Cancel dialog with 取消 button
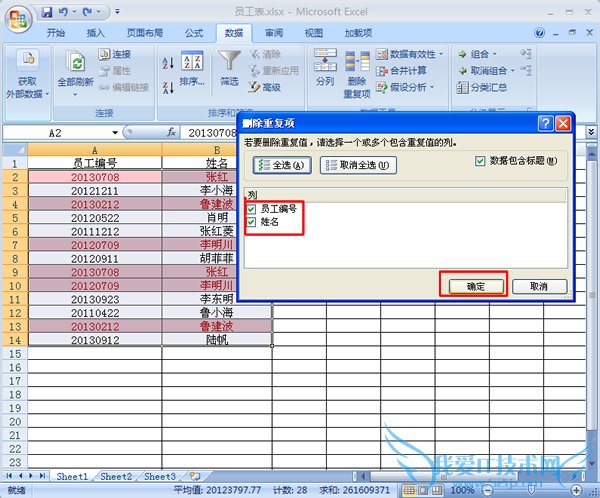Image resolution: width=600 pixels, height=498 pixels. tap(539, 286)
